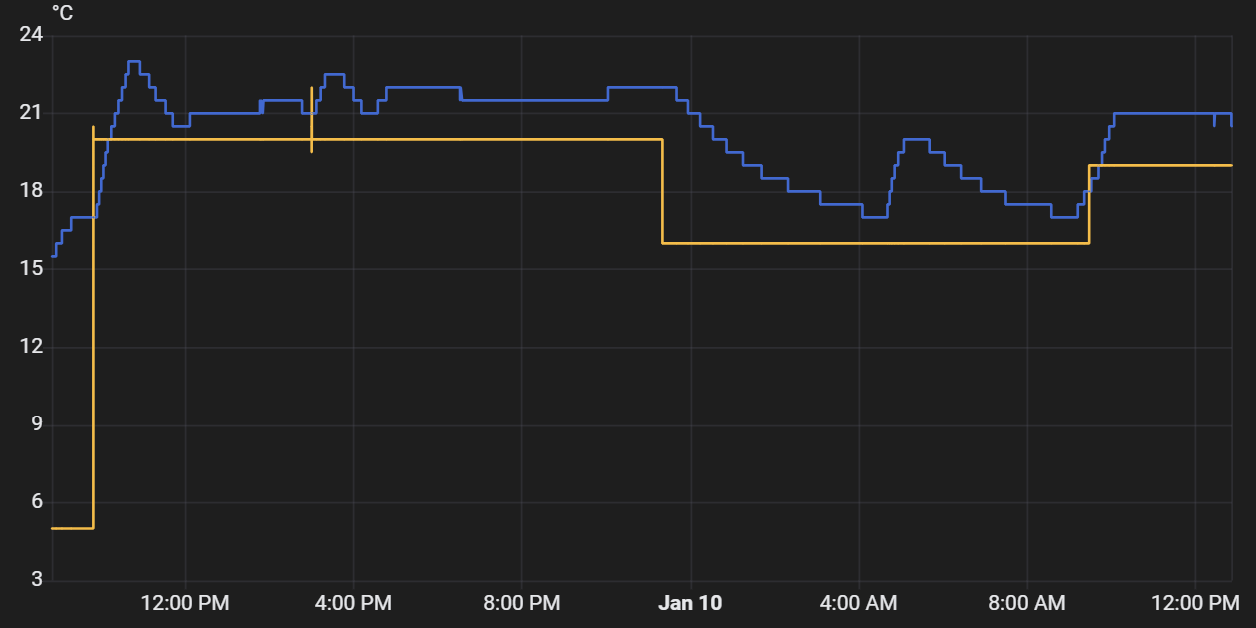Click the 4:00 AM time label
Viewport: 1256px width, 628px height.
pyautogui.click(x=858, y=603)
